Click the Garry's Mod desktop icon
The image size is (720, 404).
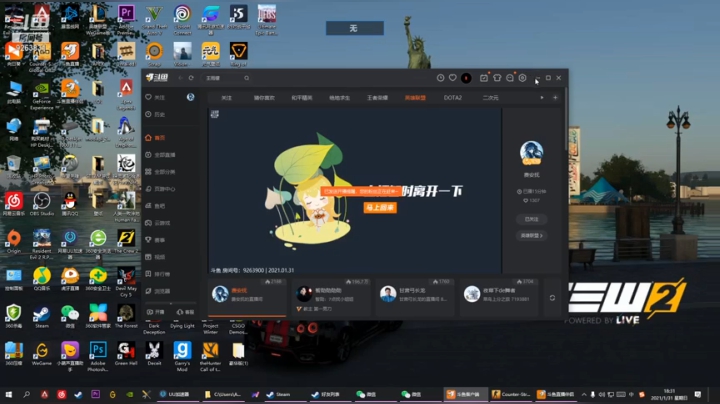click(x=182, y=356)
